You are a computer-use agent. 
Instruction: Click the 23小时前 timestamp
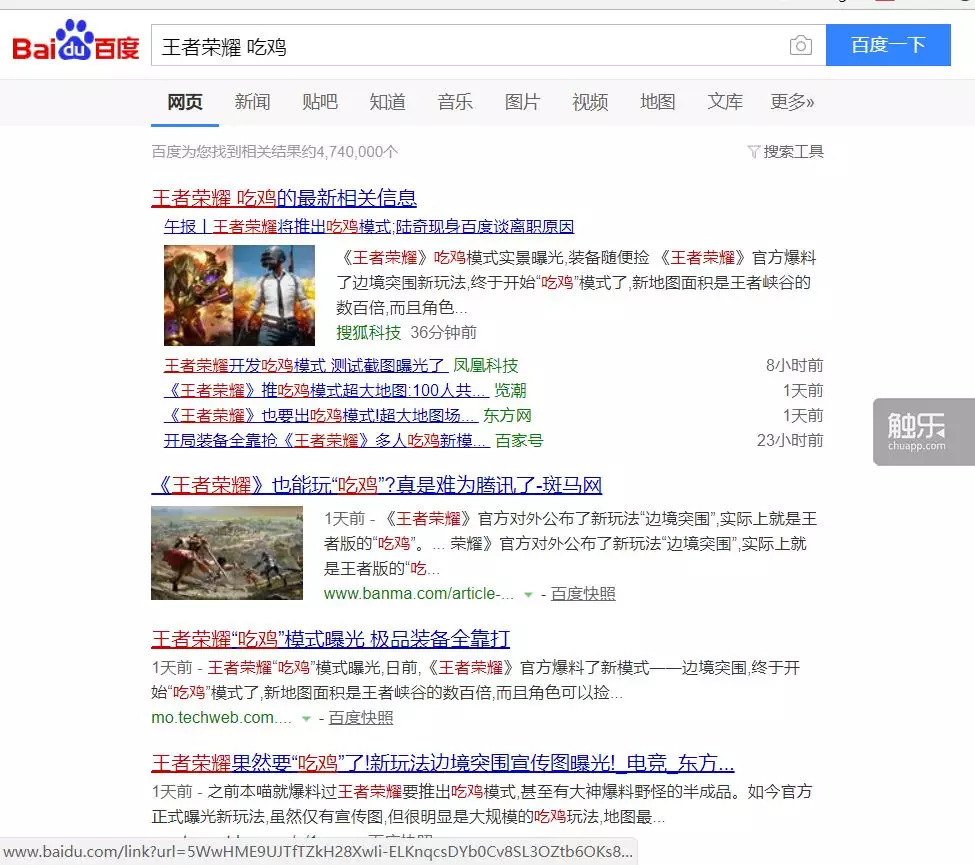click(x=790, y=441)
